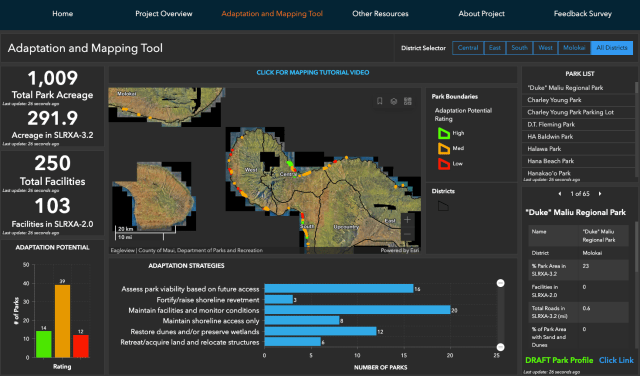This screenshot has width=640, height=376.
Task: Click the Upcountry label on map
Action: pyautogui.click(x=346, y=227)
